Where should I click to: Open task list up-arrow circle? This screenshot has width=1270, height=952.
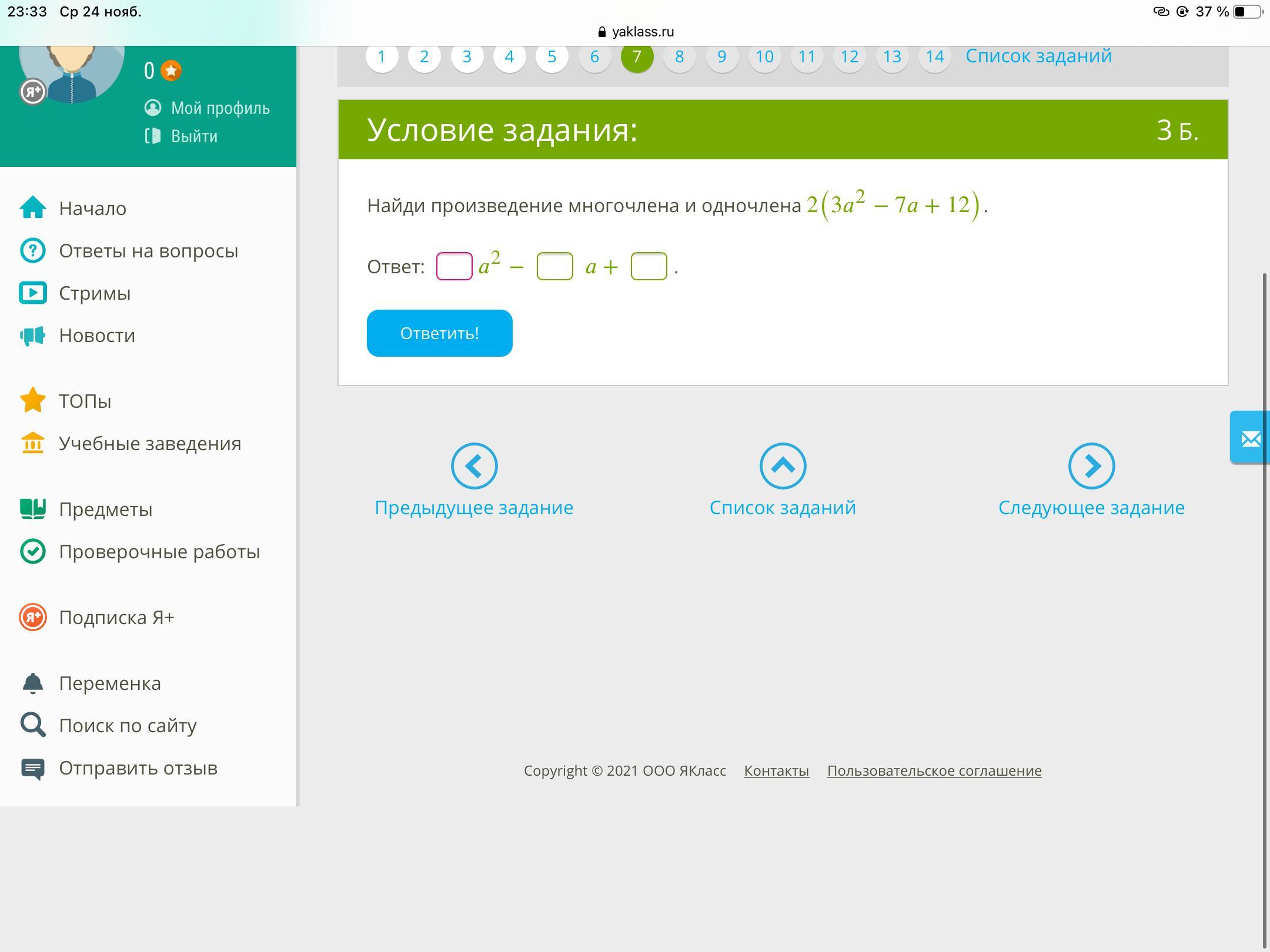[783, 466]
